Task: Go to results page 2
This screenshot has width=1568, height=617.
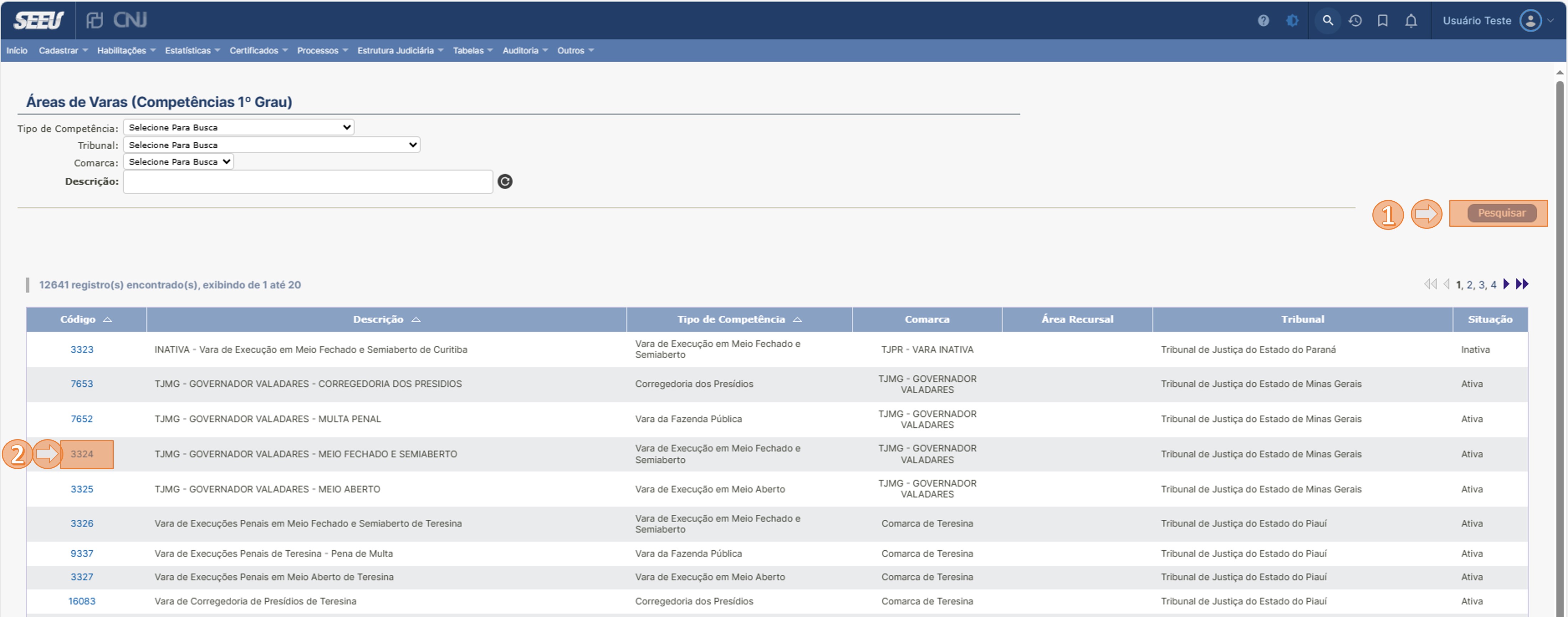Action: [x=1469, y=284]
